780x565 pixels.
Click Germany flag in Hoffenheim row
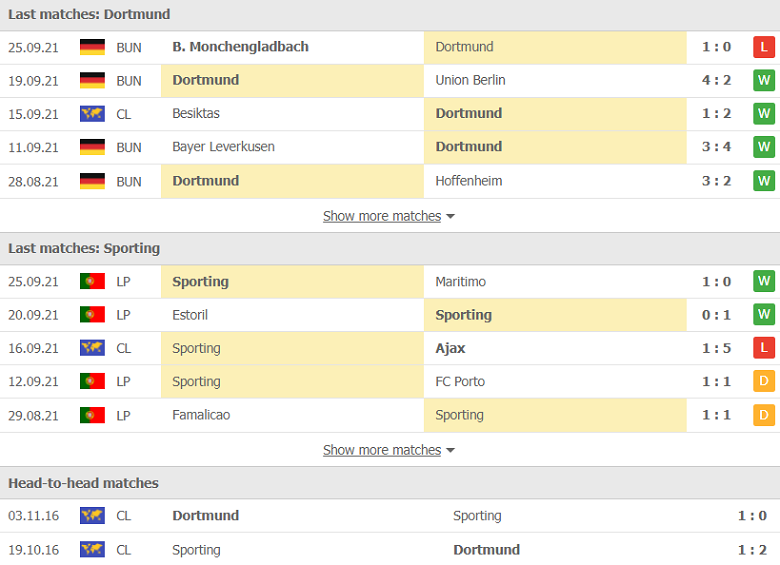pyautogui.click(x=92, y=181)
